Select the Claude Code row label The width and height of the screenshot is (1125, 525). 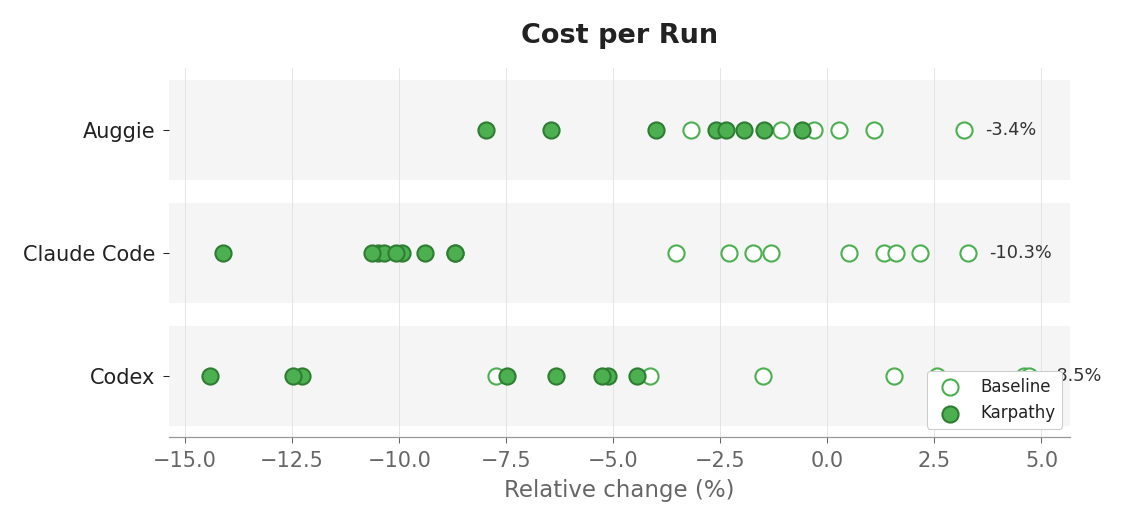click(89, 254)
